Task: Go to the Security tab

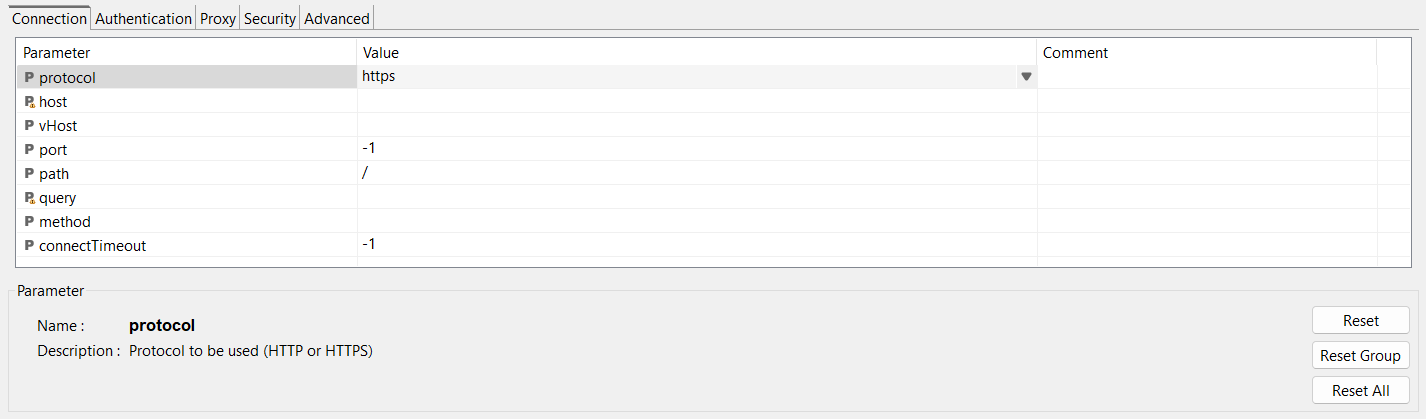Action: (x=270, y=18)
